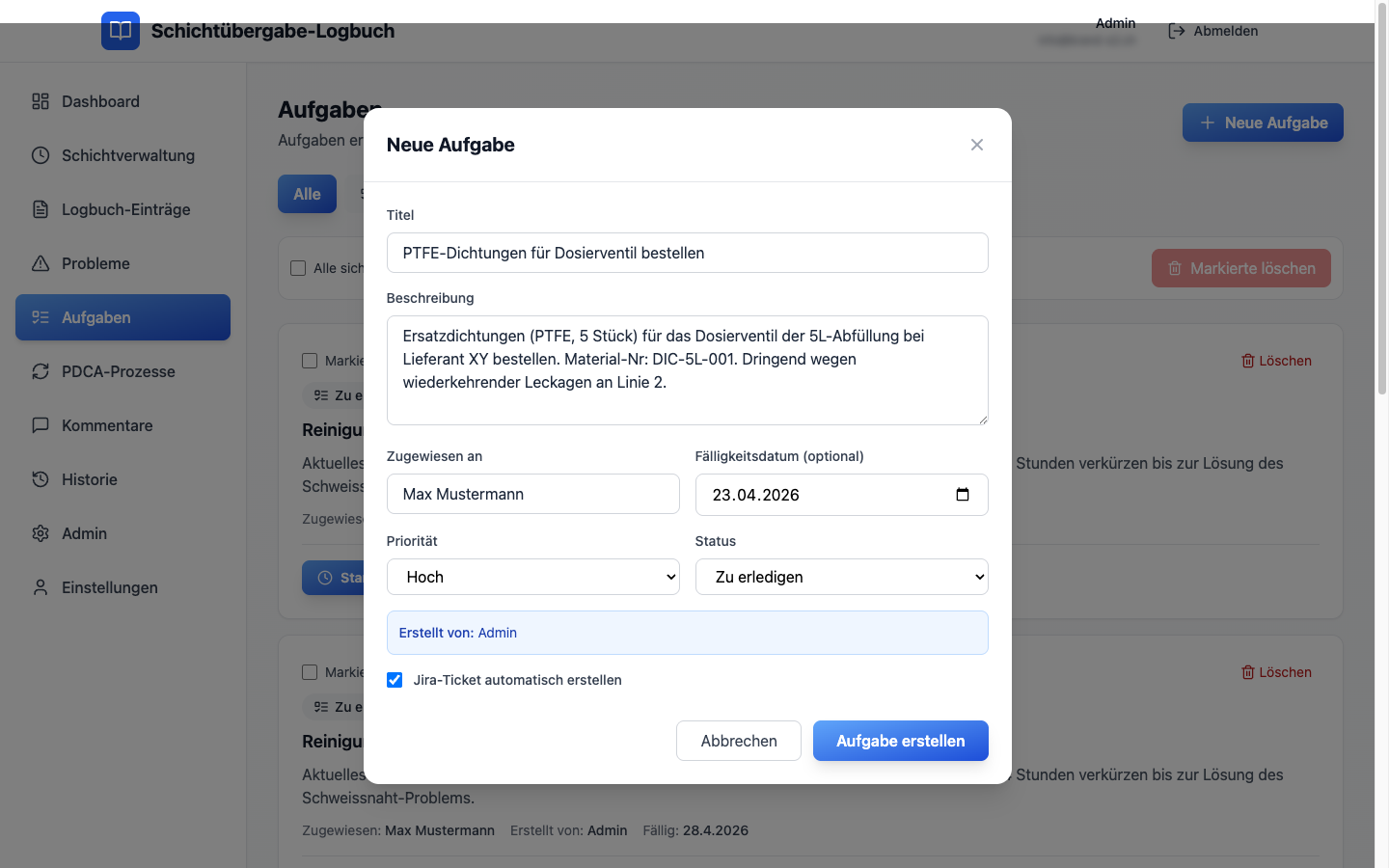Click Abbrechen to cancel the dialog

tap(738, 741)
